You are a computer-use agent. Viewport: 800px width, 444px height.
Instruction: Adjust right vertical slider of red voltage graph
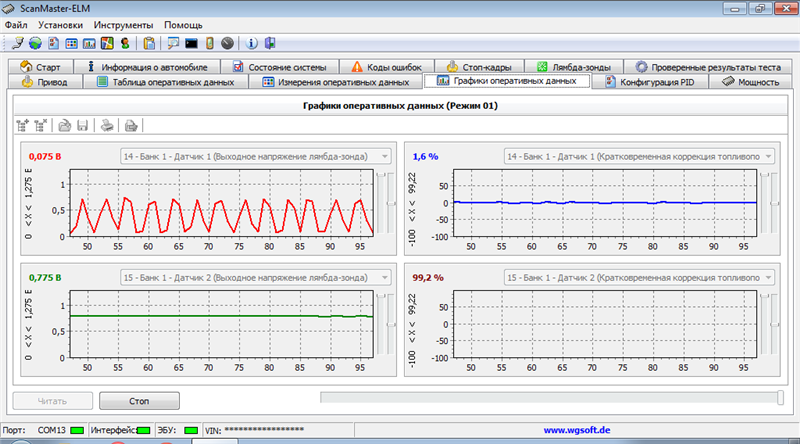[x=391, y=203]
